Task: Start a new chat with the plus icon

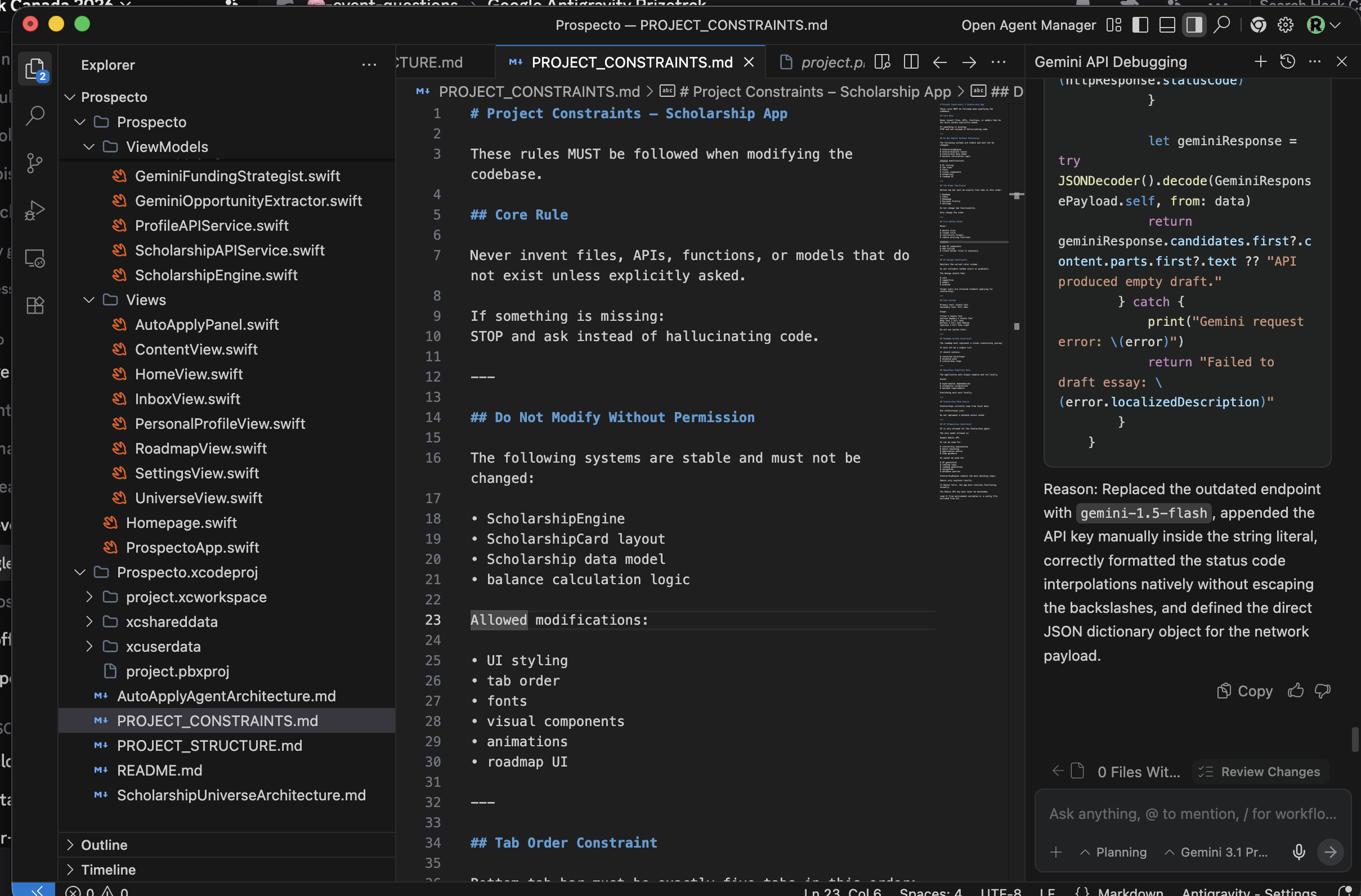Action: pyautogui.click(x=1260, y=62)
